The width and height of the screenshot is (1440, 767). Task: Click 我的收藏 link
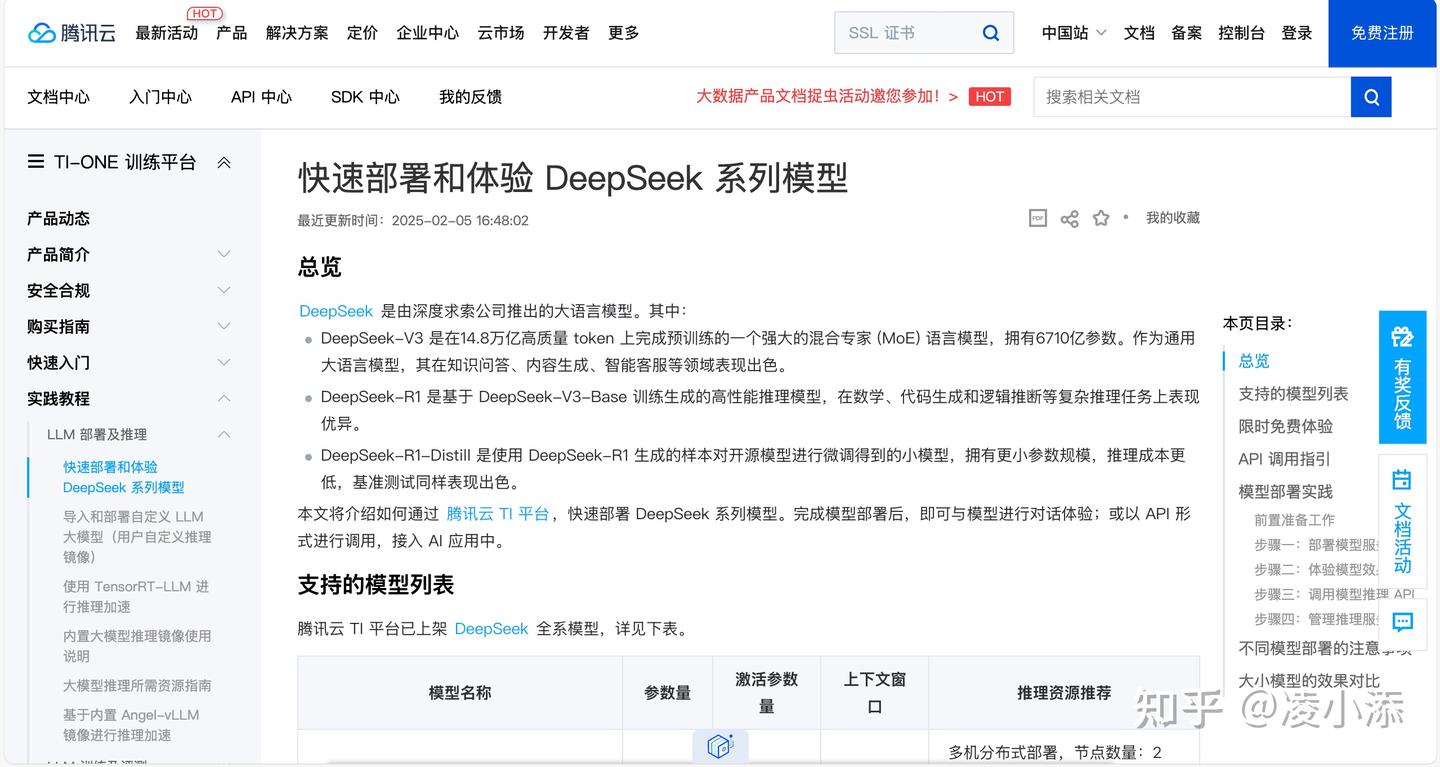[x=1173, y=218]
